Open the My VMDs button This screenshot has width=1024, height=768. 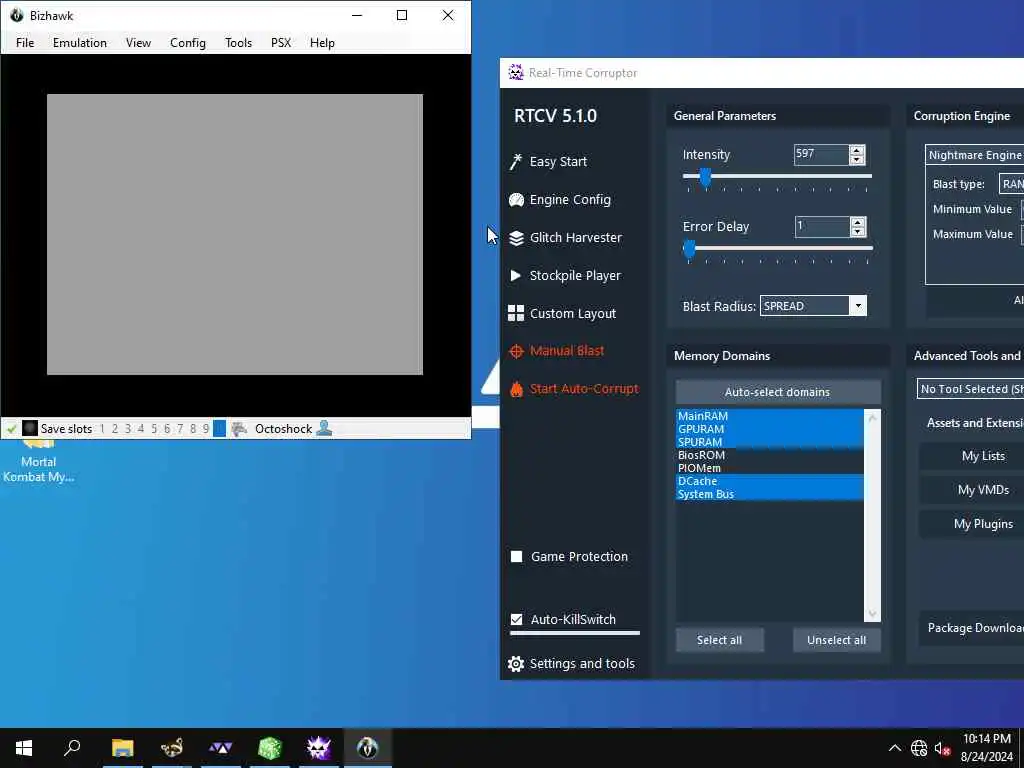pyautogui.click(x=973, y=490)
